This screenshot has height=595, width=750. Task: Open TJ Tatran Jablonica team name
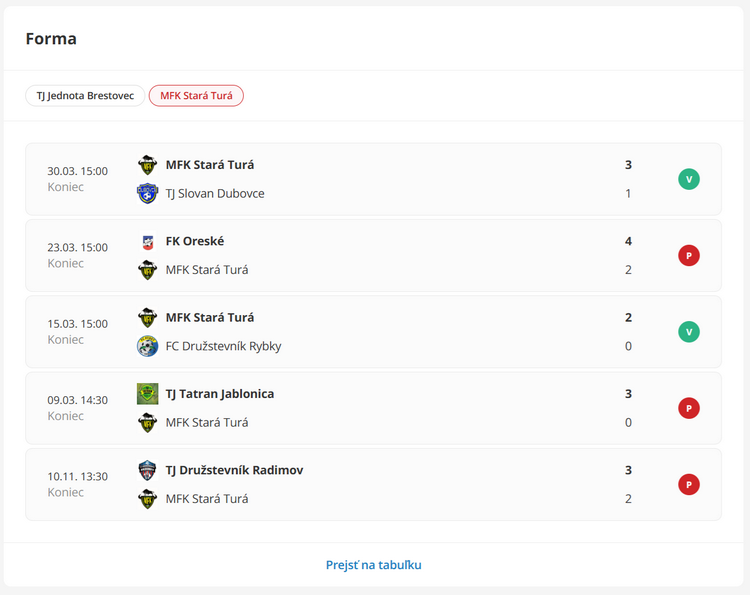[220, 394]
